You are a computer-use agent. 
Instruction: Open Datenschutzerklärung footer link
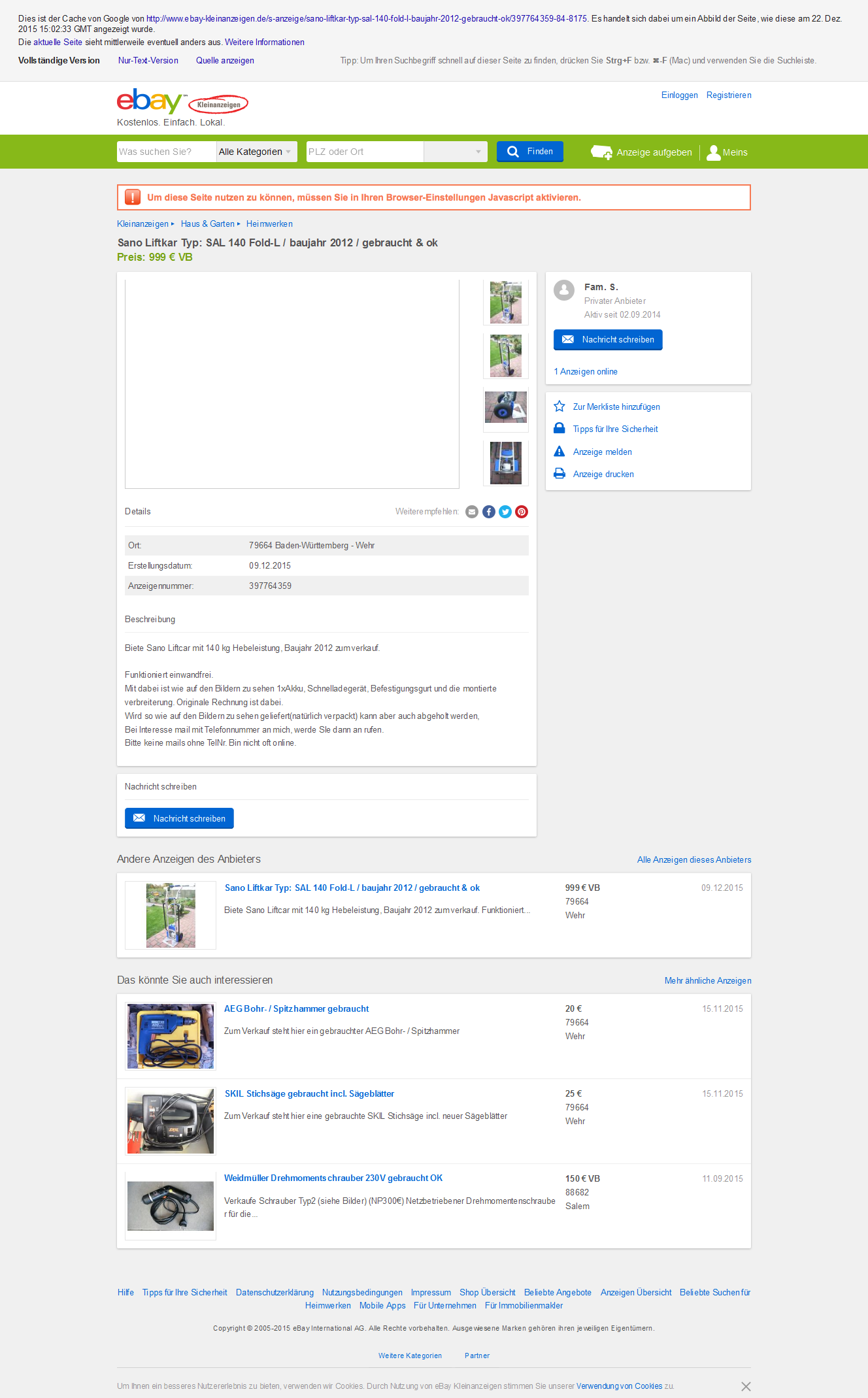[x=275, y=1293]
